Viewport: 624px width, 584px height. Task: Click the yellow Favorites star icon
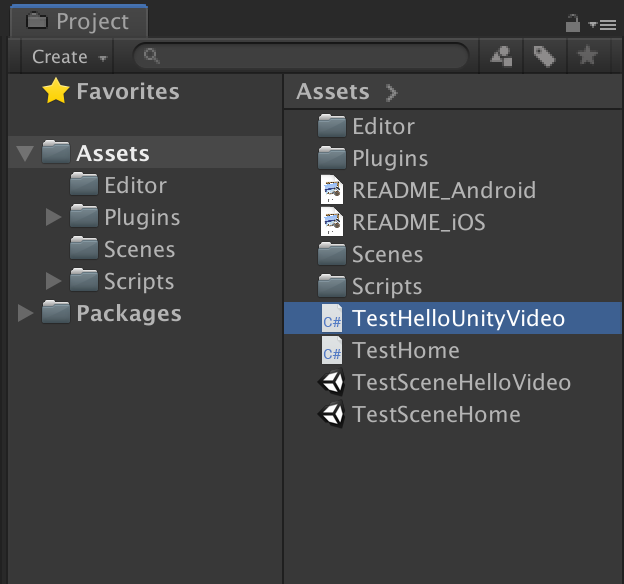(x=56, y=91)
